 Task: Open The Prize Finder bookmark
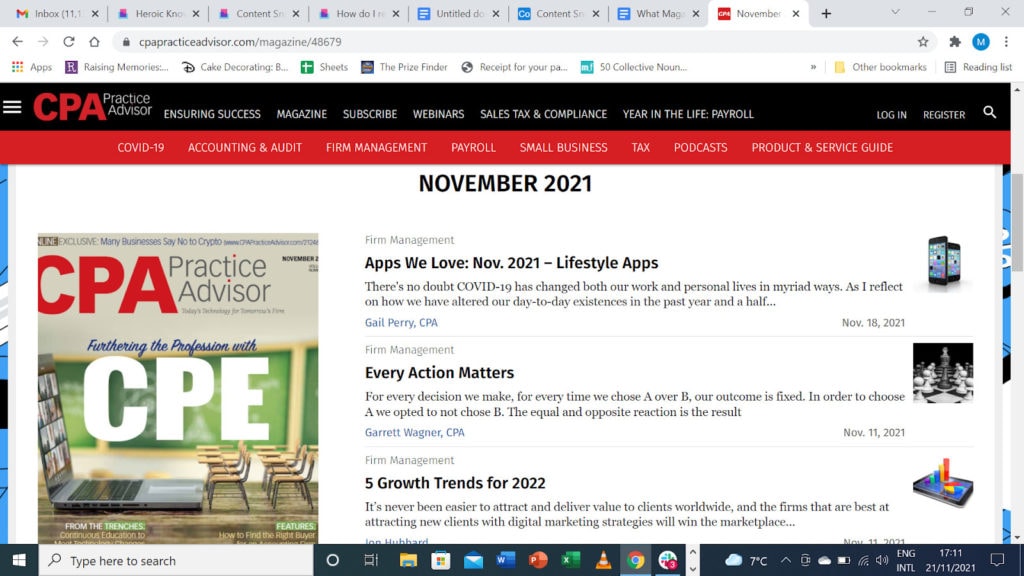[x=404, y=67]
